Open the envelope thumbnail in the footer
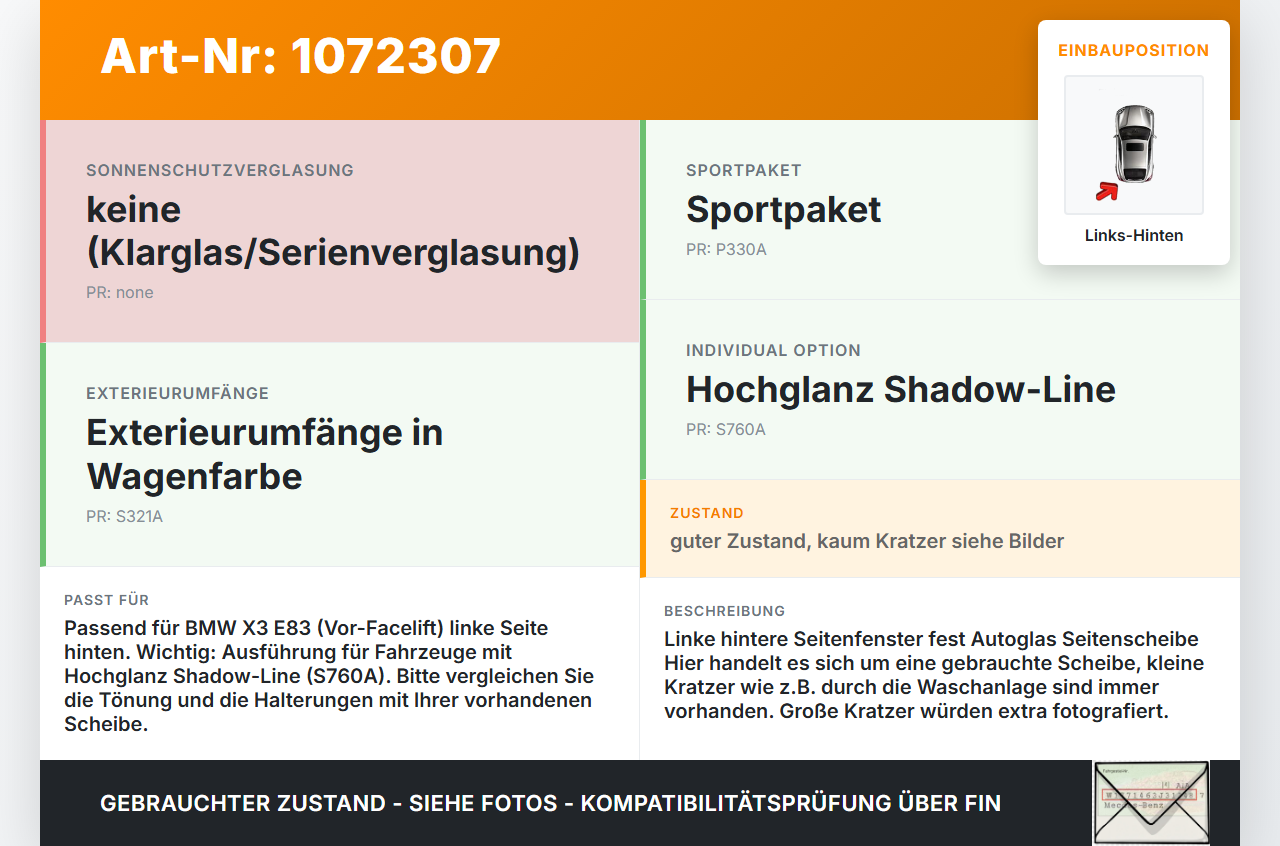The image size is (1280, 846). 1151,803
